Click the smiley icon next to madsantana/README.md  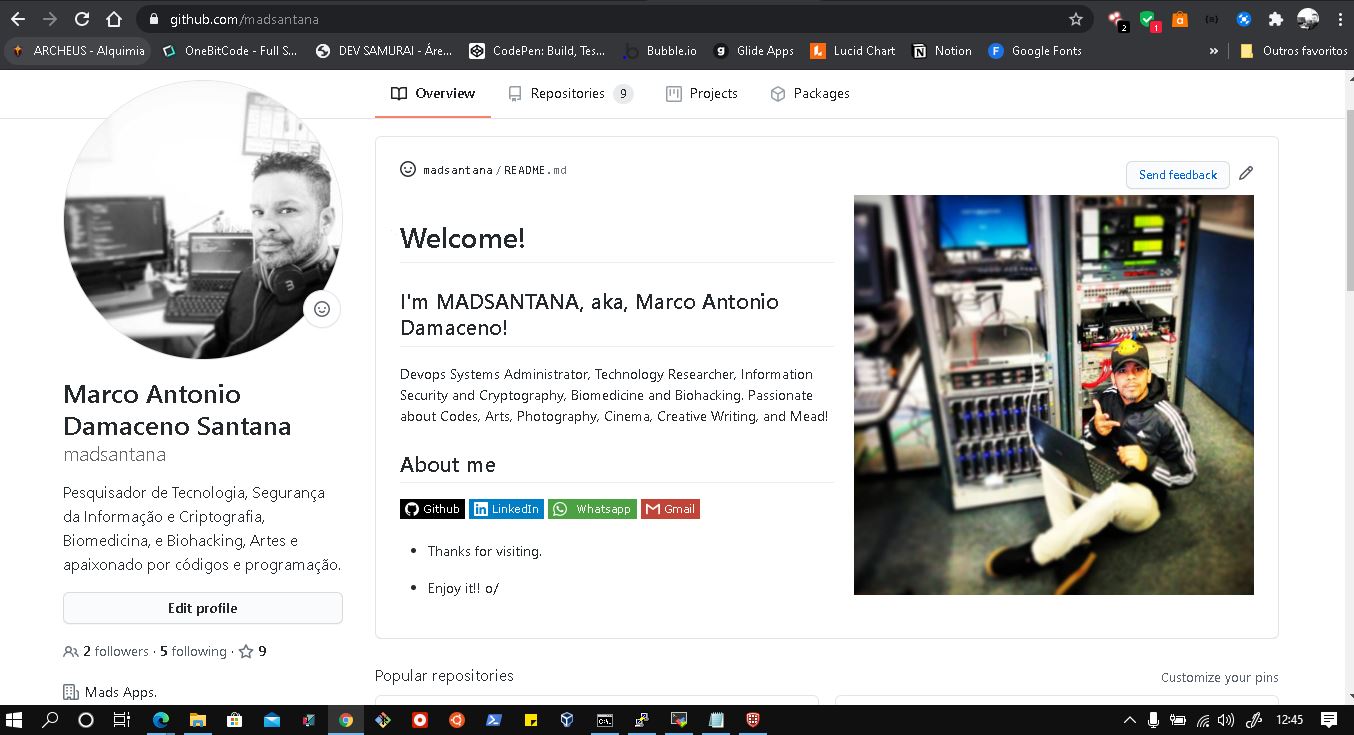point(407,169)
